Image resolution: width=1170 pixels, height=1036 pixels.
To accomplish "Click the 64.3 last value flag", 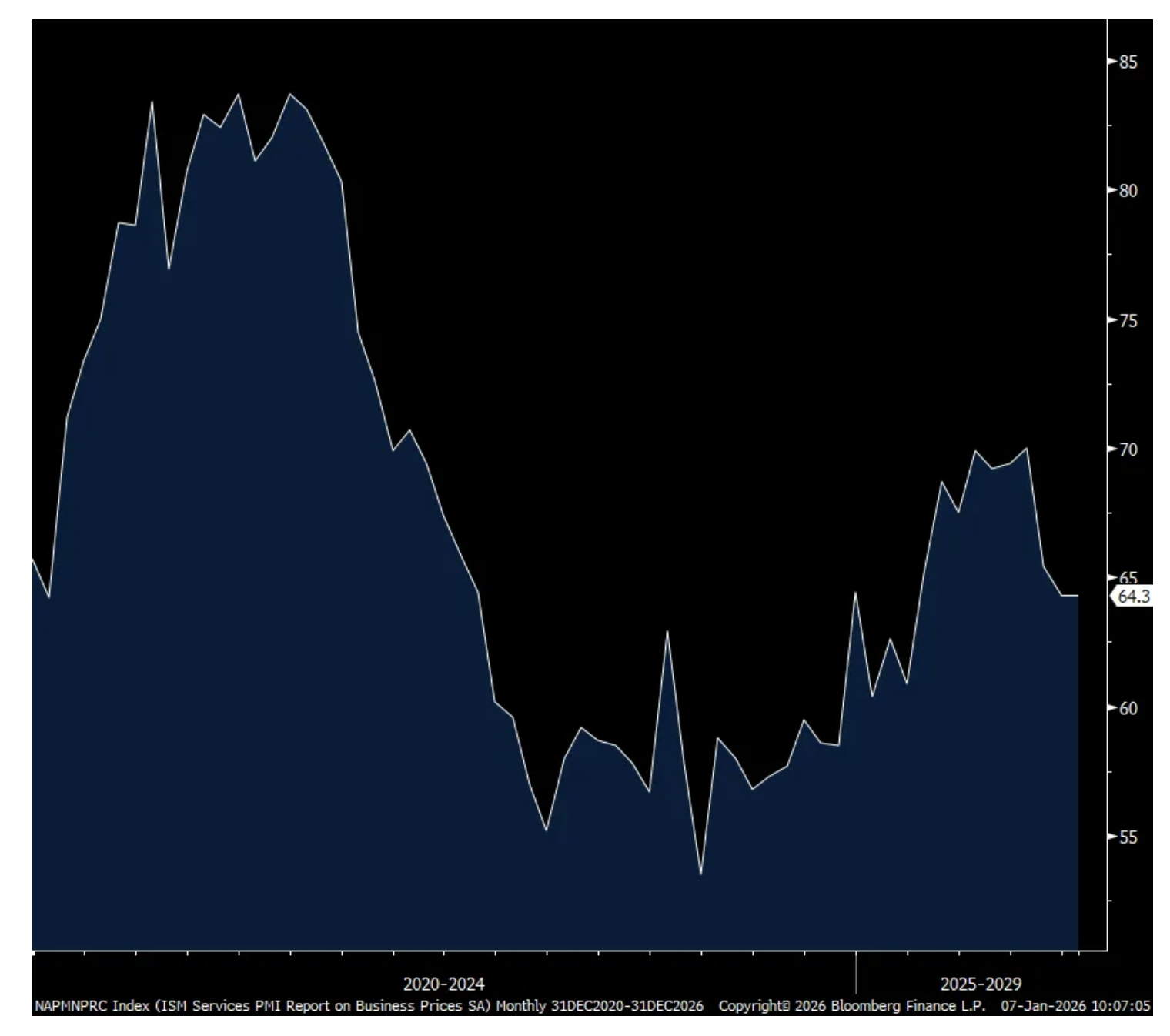I will click(1132, 596).
